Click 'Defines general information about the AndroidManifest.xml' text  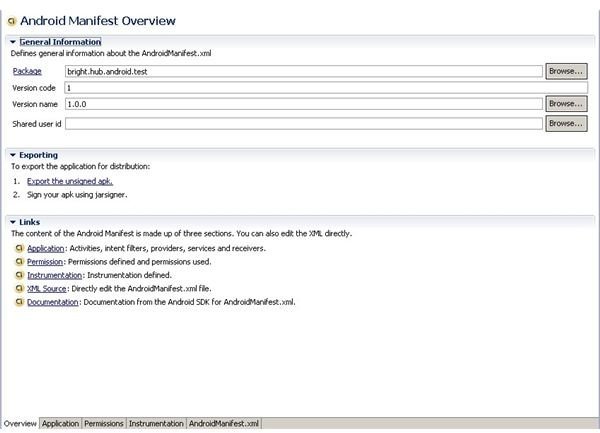click(111, 53)
